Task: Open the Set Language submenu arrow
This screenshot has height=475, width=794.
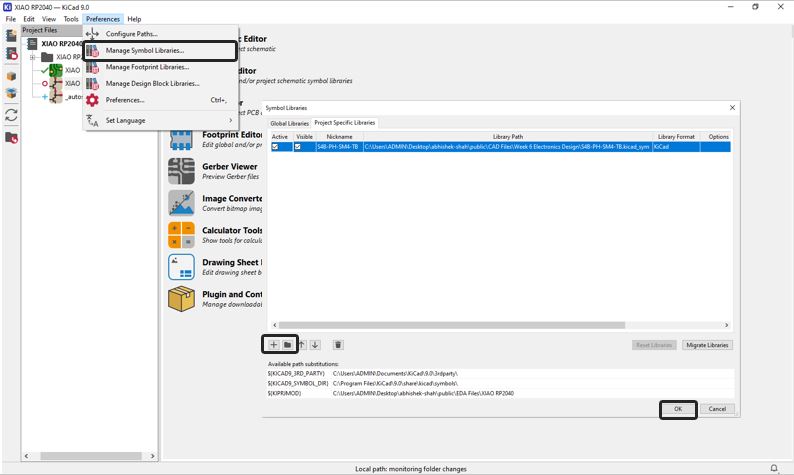Action: point(230,121)
